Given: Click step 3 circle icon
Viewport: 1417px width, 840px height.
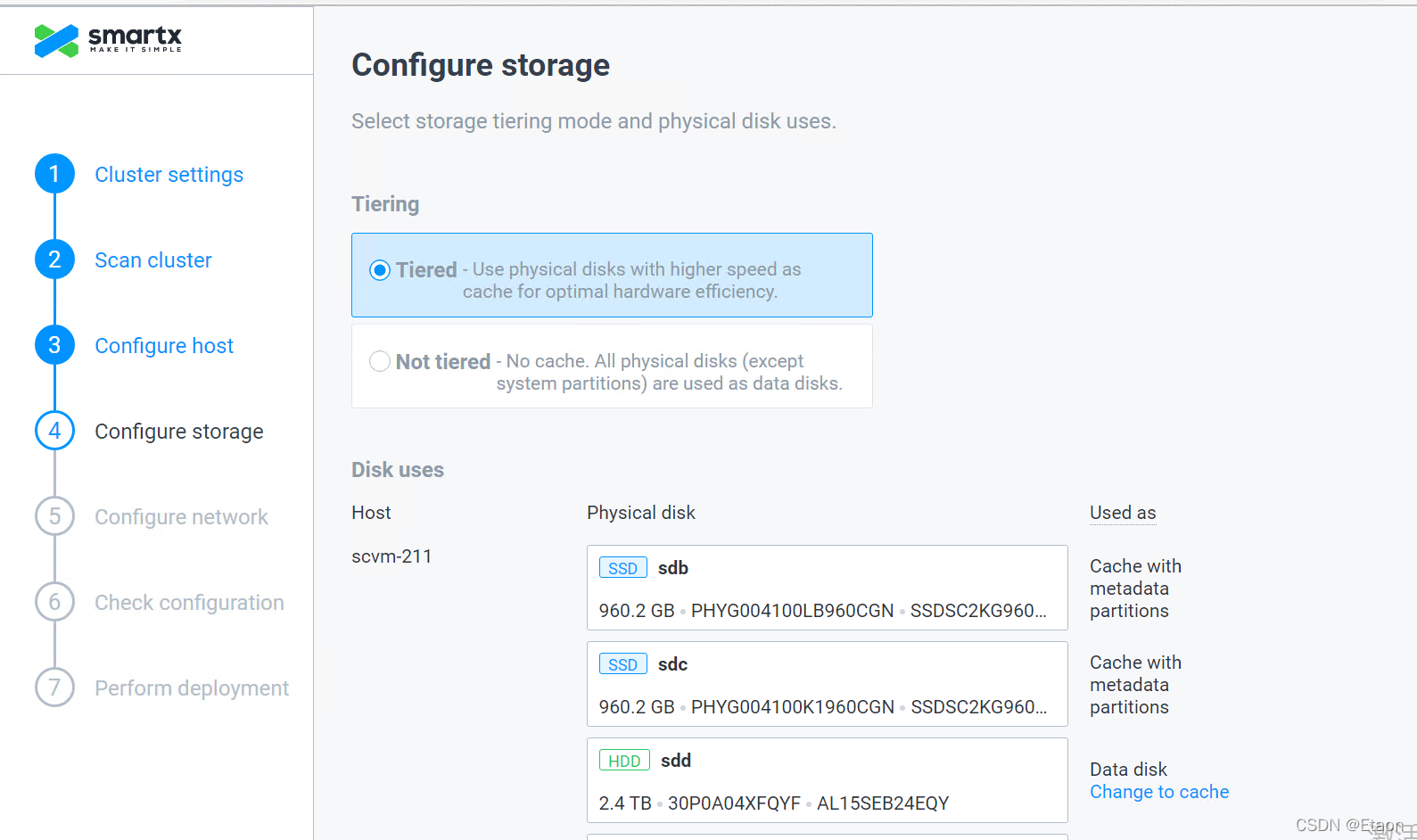Looking at the screenshot, I should pos(54,345).
